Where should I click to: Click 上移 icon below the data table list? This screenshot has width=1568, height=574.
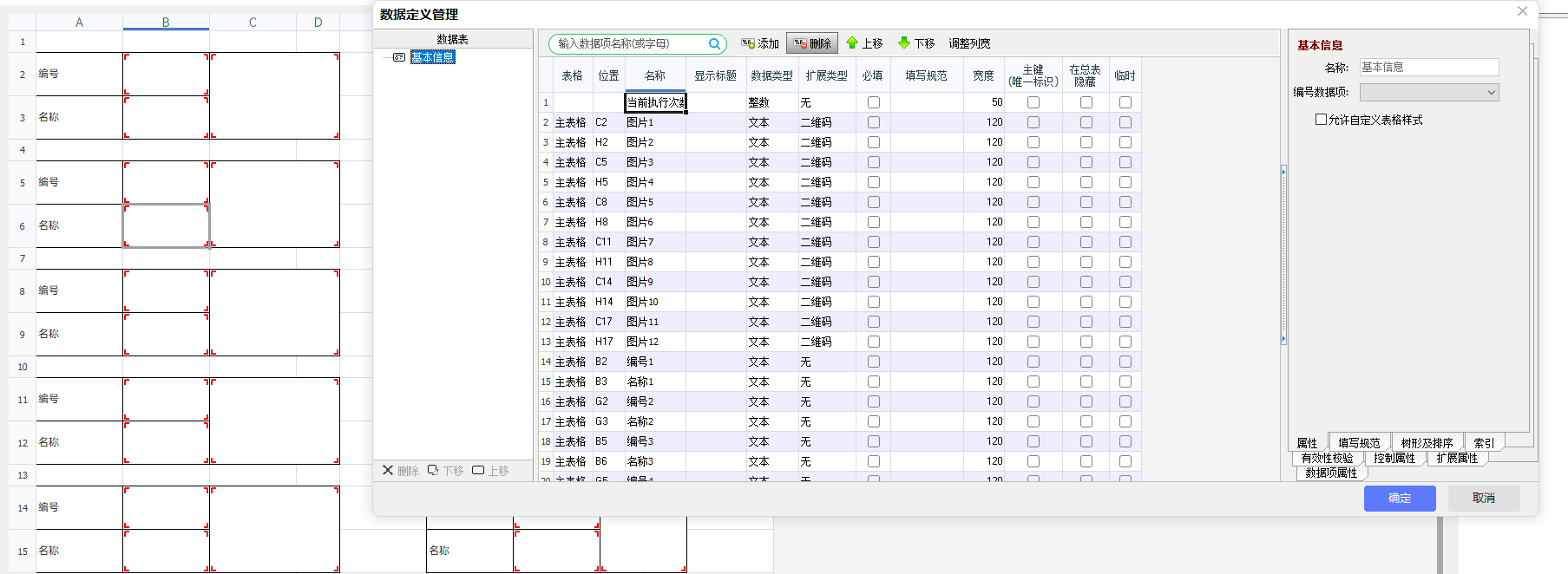[x=490, y=471]
